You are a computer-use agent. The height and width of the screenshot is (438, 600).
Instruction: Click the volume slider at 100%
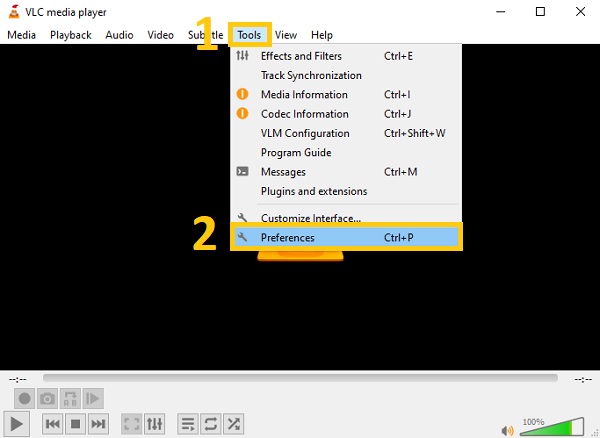click(x=552, y=427)
